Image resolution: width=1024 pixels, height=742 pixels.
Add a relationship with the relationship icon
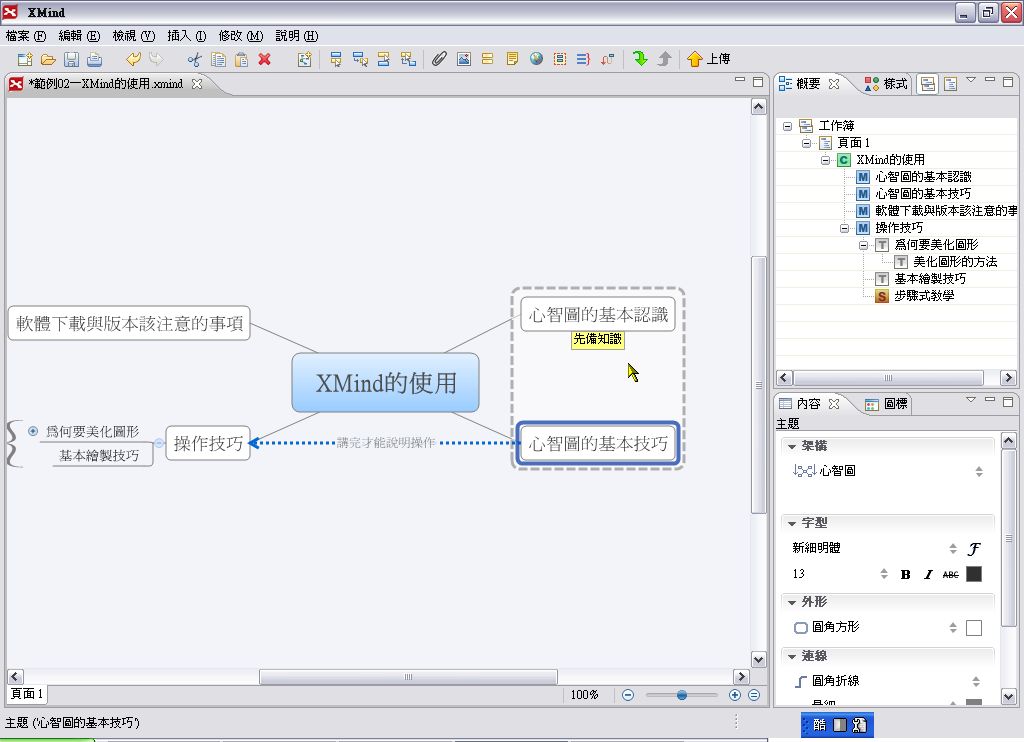point(607,59)
